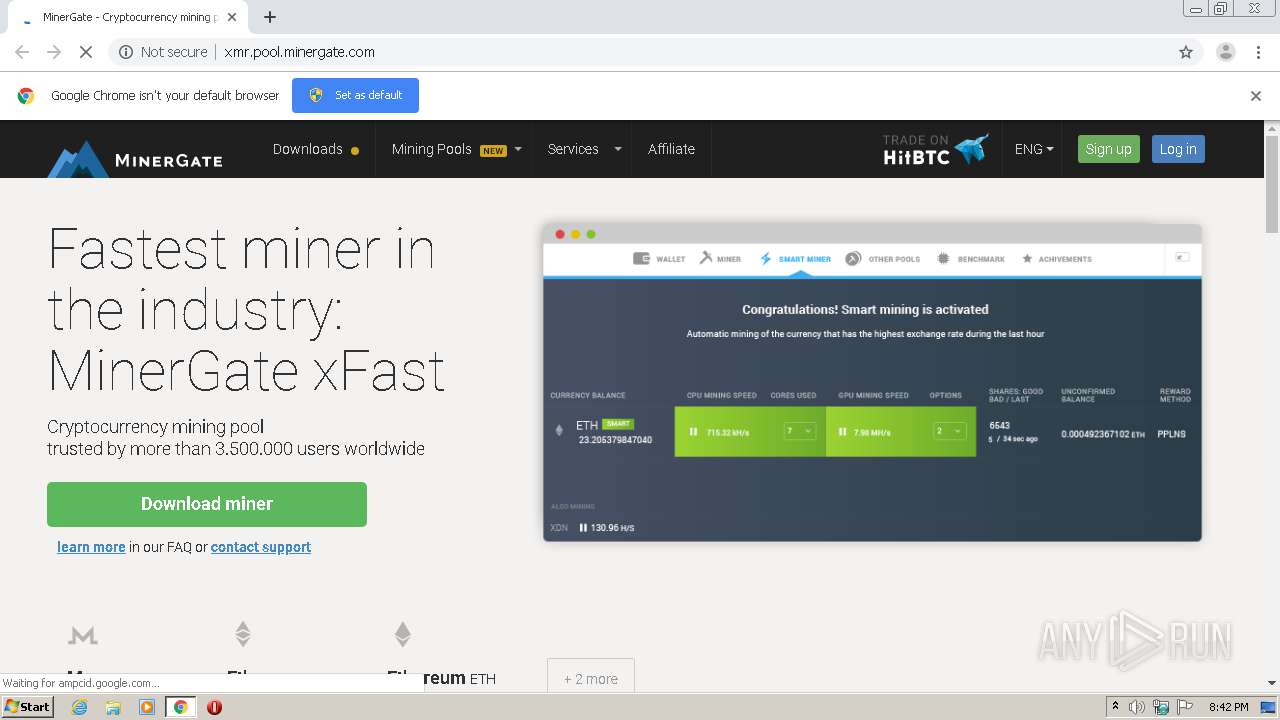This screenshot has height=720, width=1280.
Task: Open the Windows Start menu
Action: [27, 707]
